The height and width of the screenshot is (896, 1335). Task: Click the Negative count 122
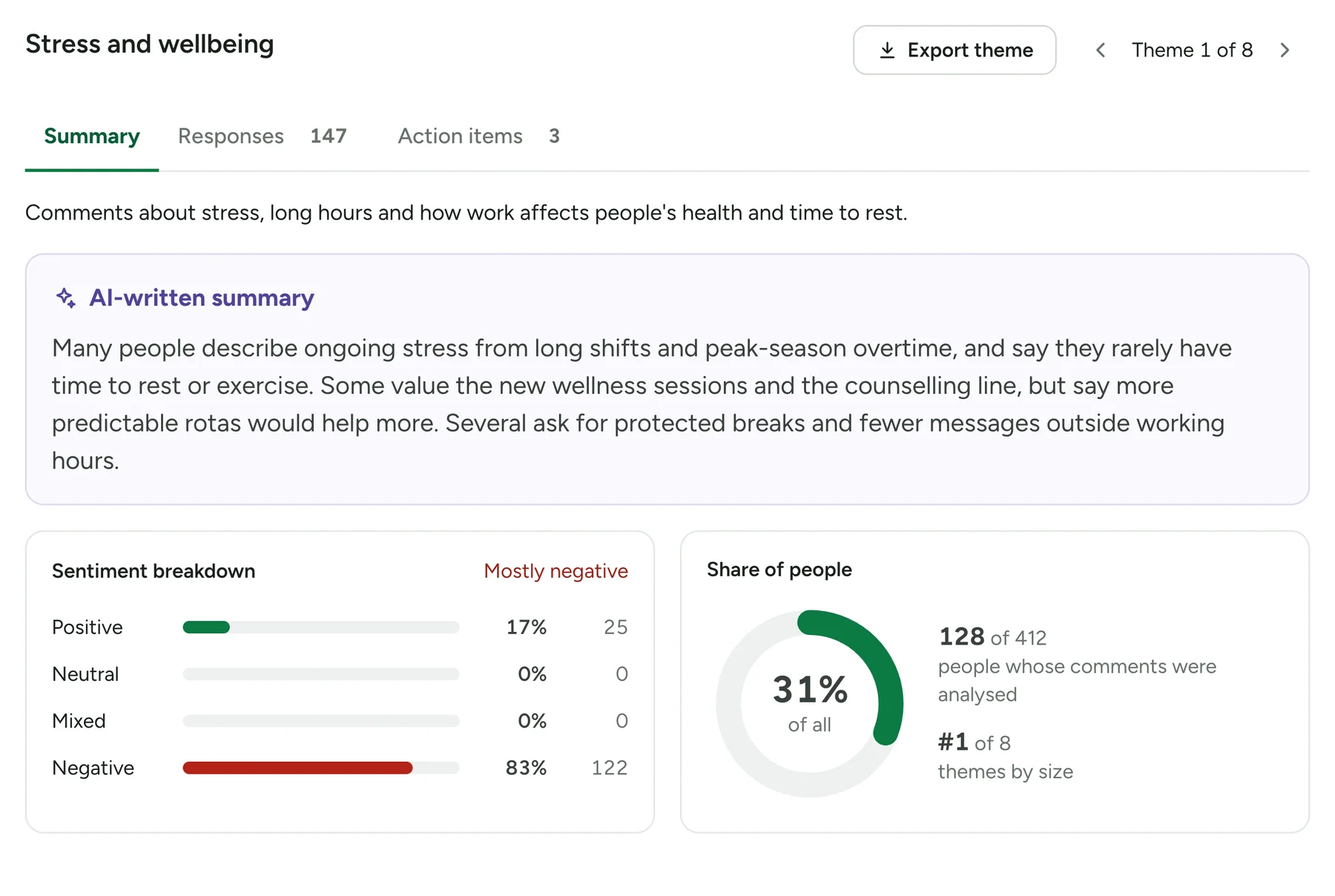point(610,768)
